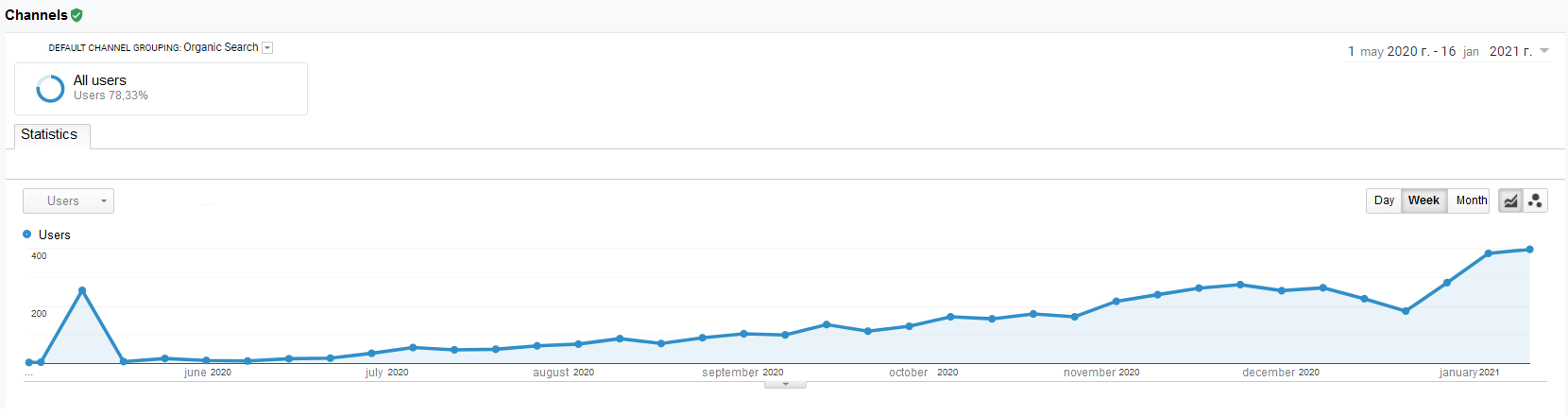Viewport: 1568px width, 417px height.
Task: Select the line chart view icon
Action: pyautogui.click(x=1510, y=200)
